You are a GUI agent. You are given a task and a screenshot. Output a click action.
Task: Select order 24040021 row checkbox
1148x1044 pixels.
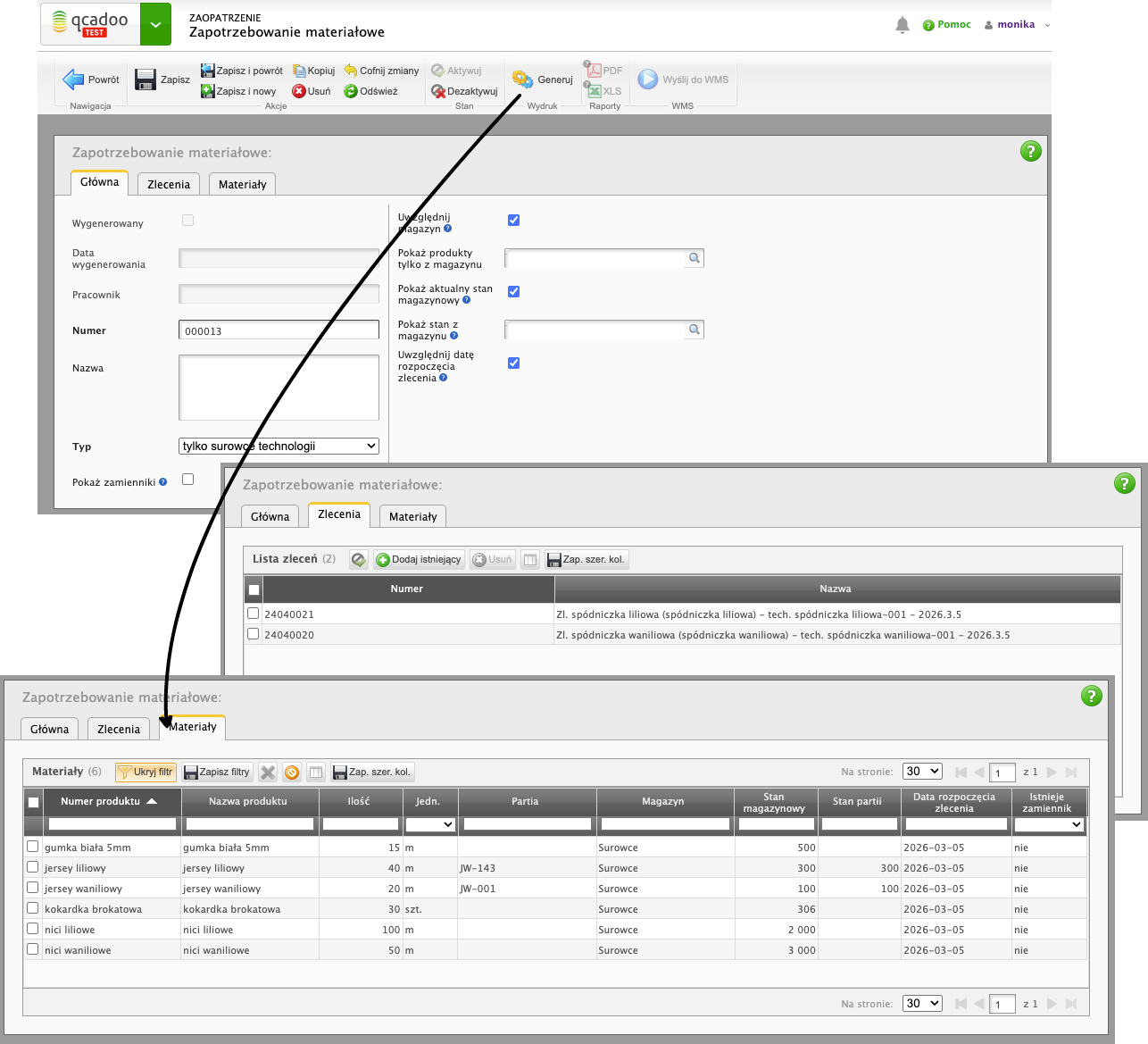(254, 614)
